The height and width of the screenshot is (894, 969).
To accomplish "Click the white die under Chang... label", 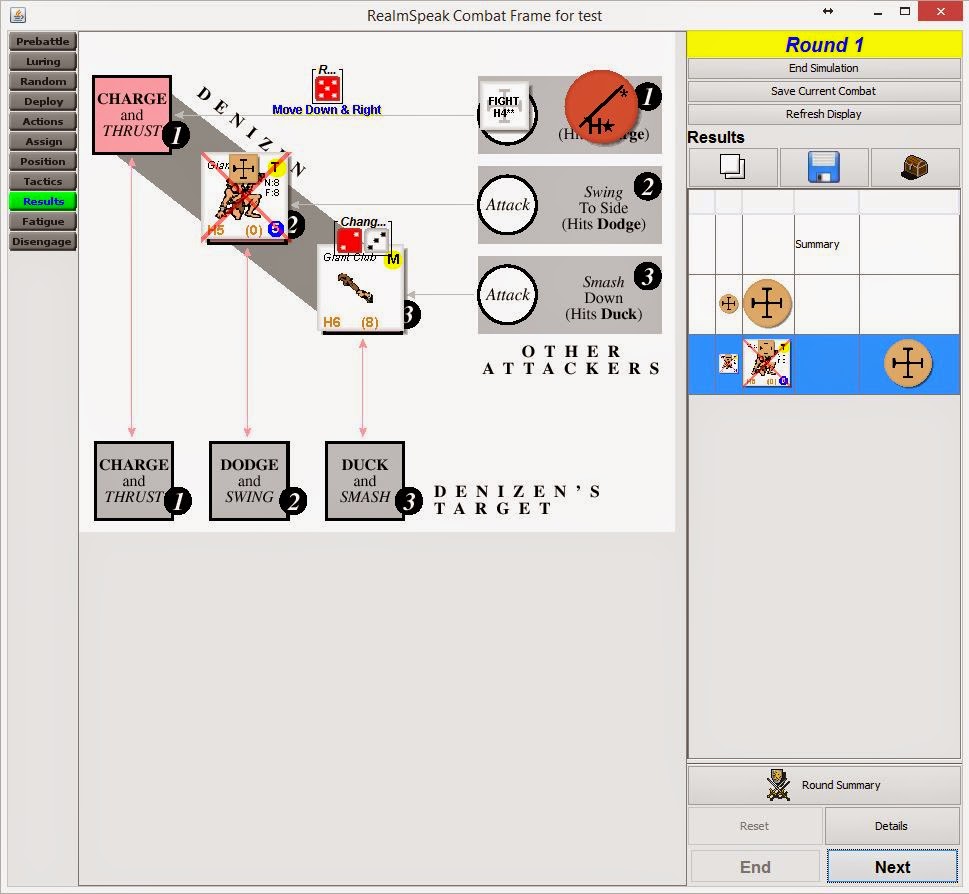I will [378, 241].
